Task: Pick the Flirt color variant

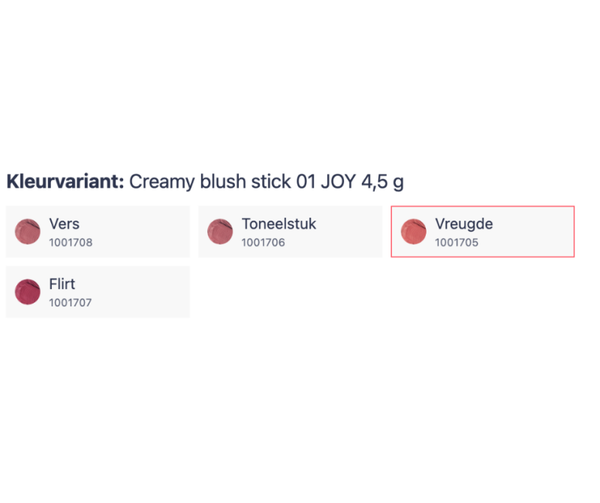Action: click(97, 292)
